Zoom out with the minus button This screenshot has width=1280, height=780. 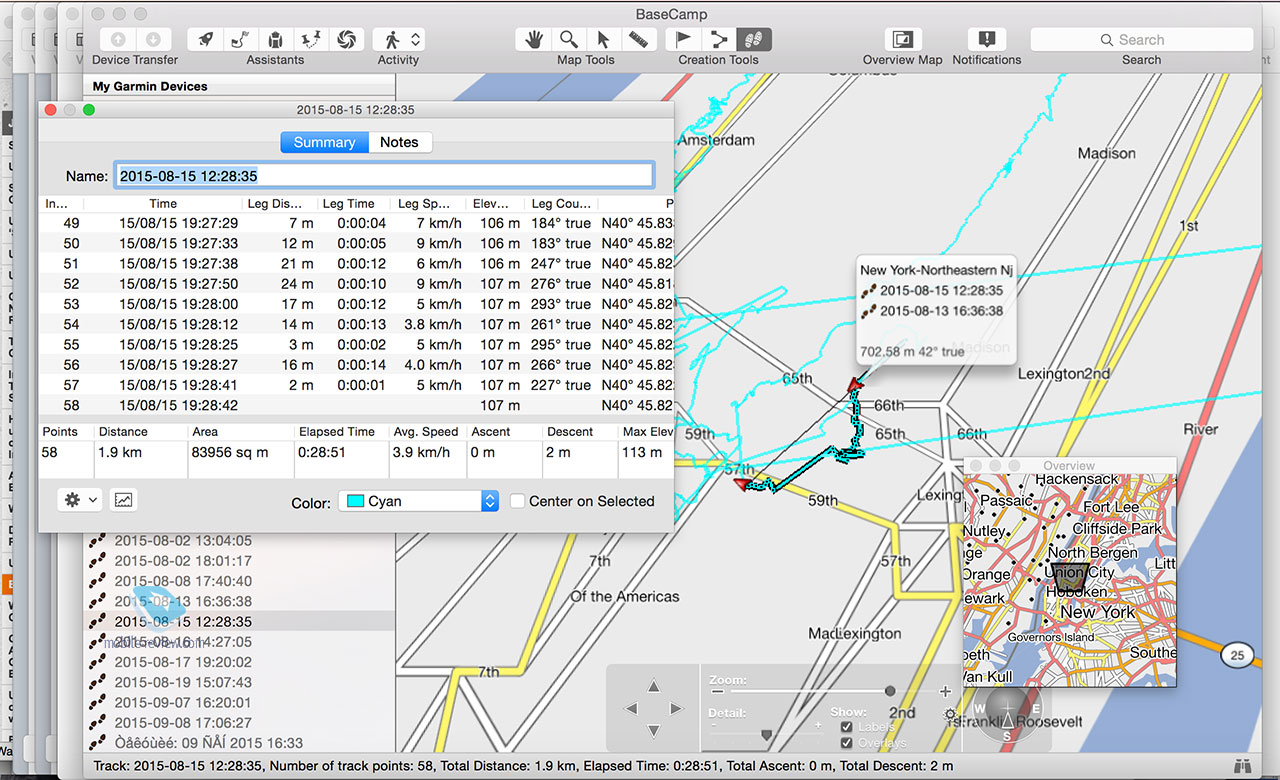(717, 691)
